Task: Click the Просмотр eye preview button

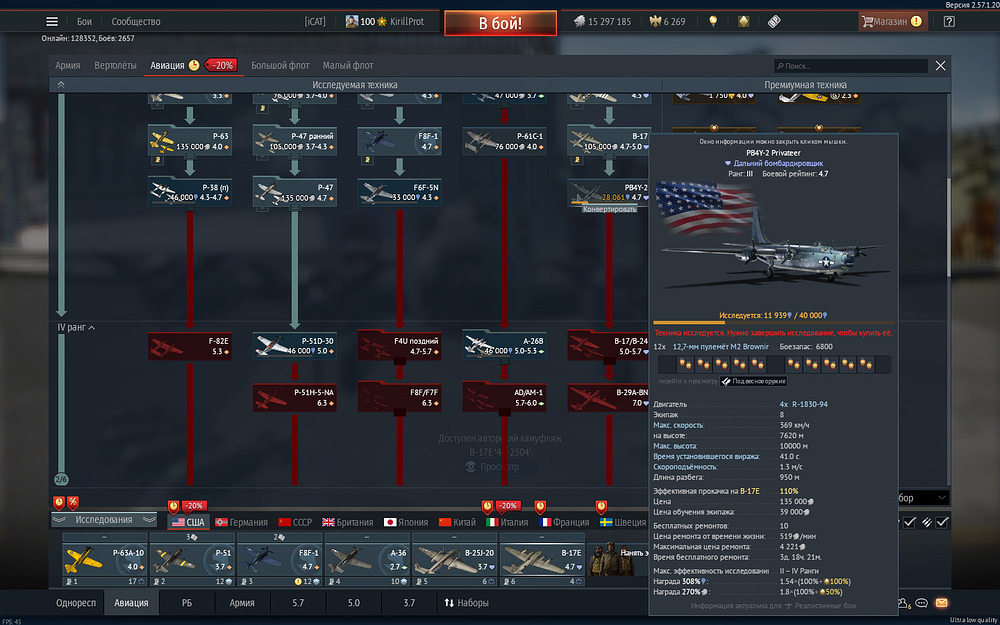Action: (x=492, y=467)
